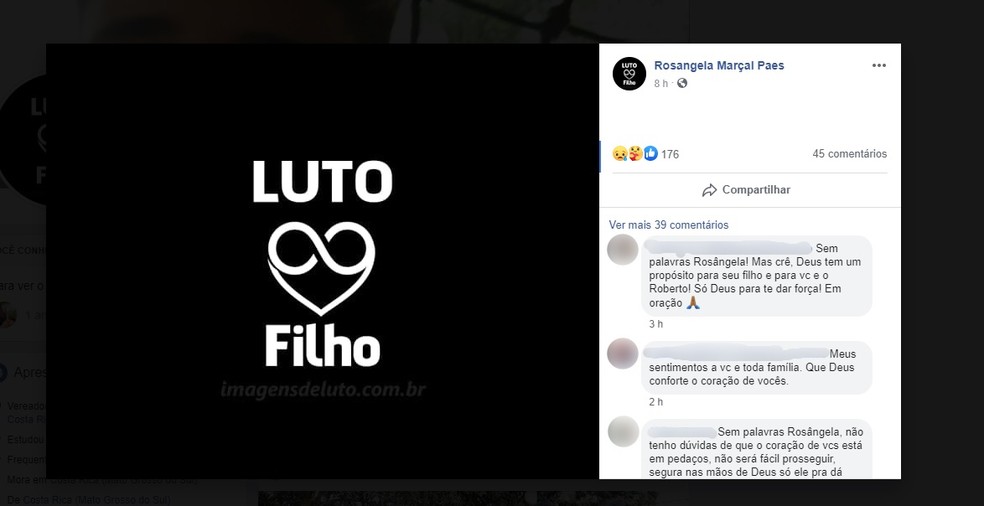This screenshot has width=984, height=506.
Task: Click the care hug reaction icon
Action: click(635, 153)
